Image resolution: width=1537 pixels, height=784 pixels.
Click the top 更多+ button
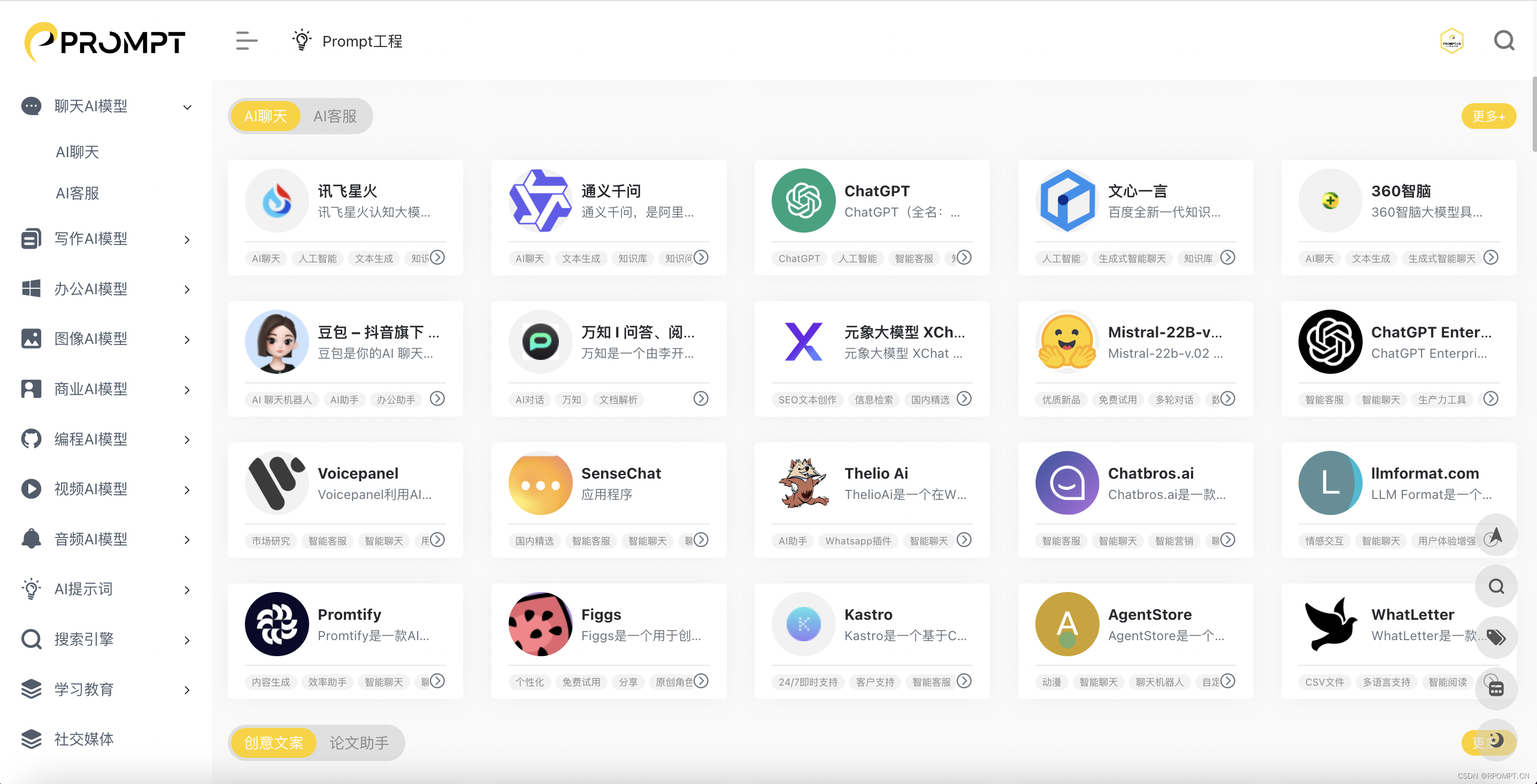coord(1488,117)
